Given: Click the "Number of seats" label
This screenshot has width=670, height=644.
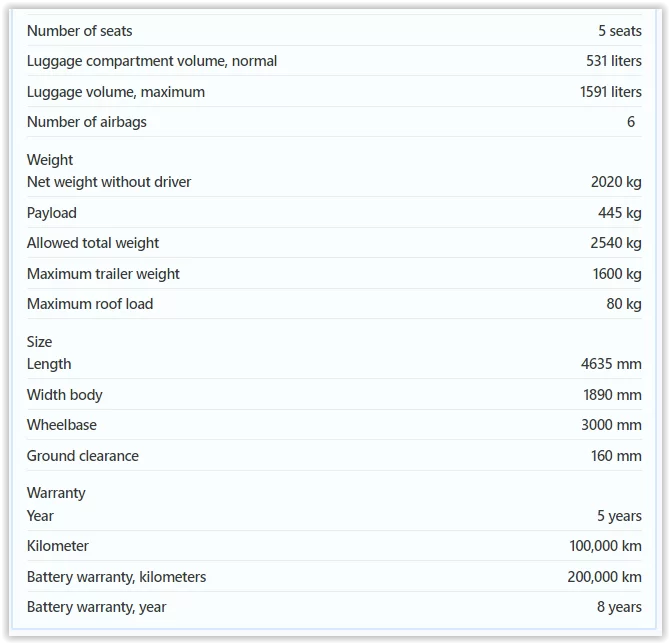Looking at the screenshot, I should [x=79, y=31].
